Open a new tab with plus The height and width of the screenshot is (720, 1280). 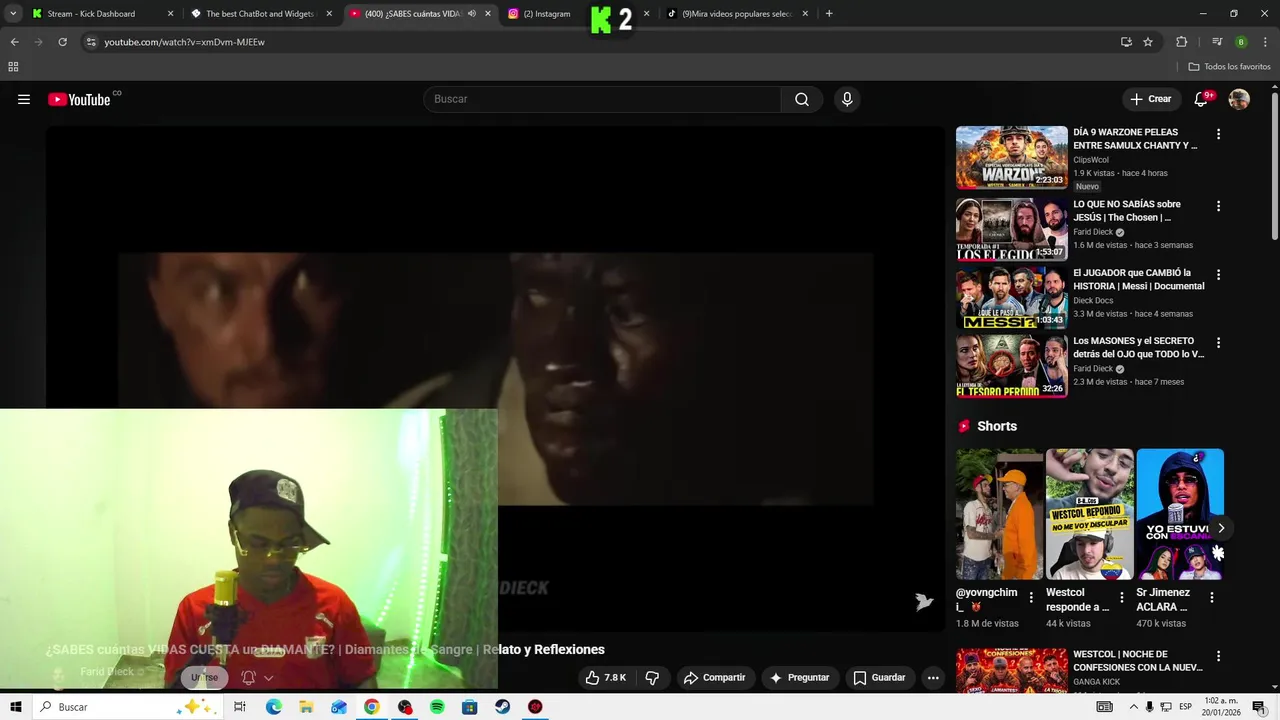[x=829, y=14]
